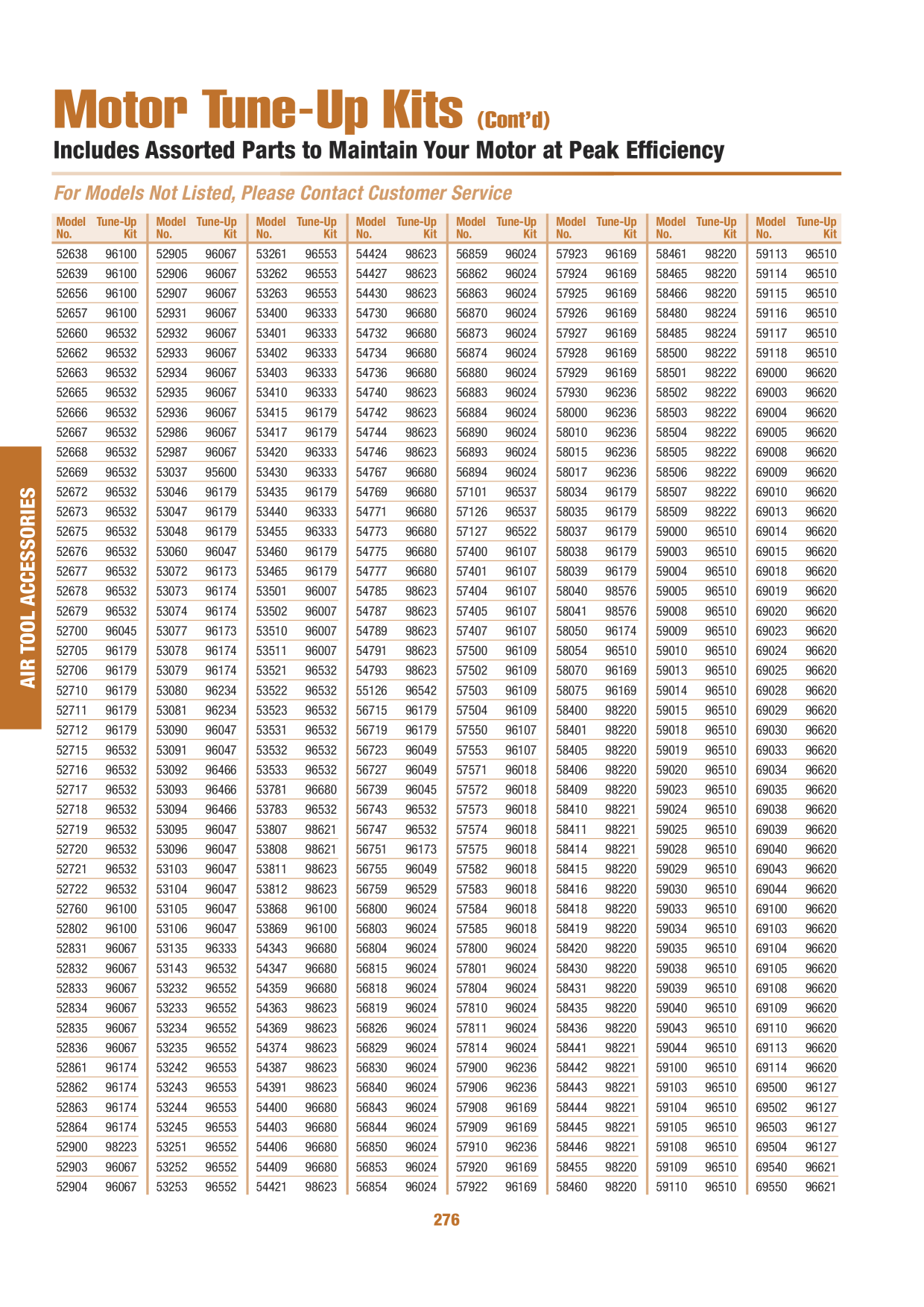Select model number 52760
Viewport: 924px width, 1307px height.
tap(72, 909)
